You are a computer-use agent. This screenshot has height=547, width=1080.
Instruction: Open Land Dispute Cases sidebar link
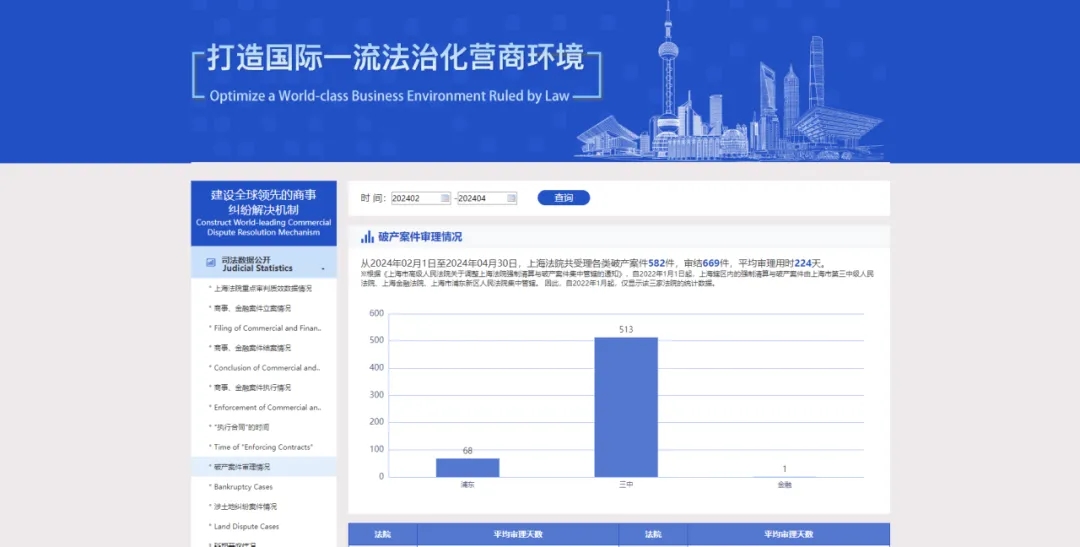coord(246,526)
